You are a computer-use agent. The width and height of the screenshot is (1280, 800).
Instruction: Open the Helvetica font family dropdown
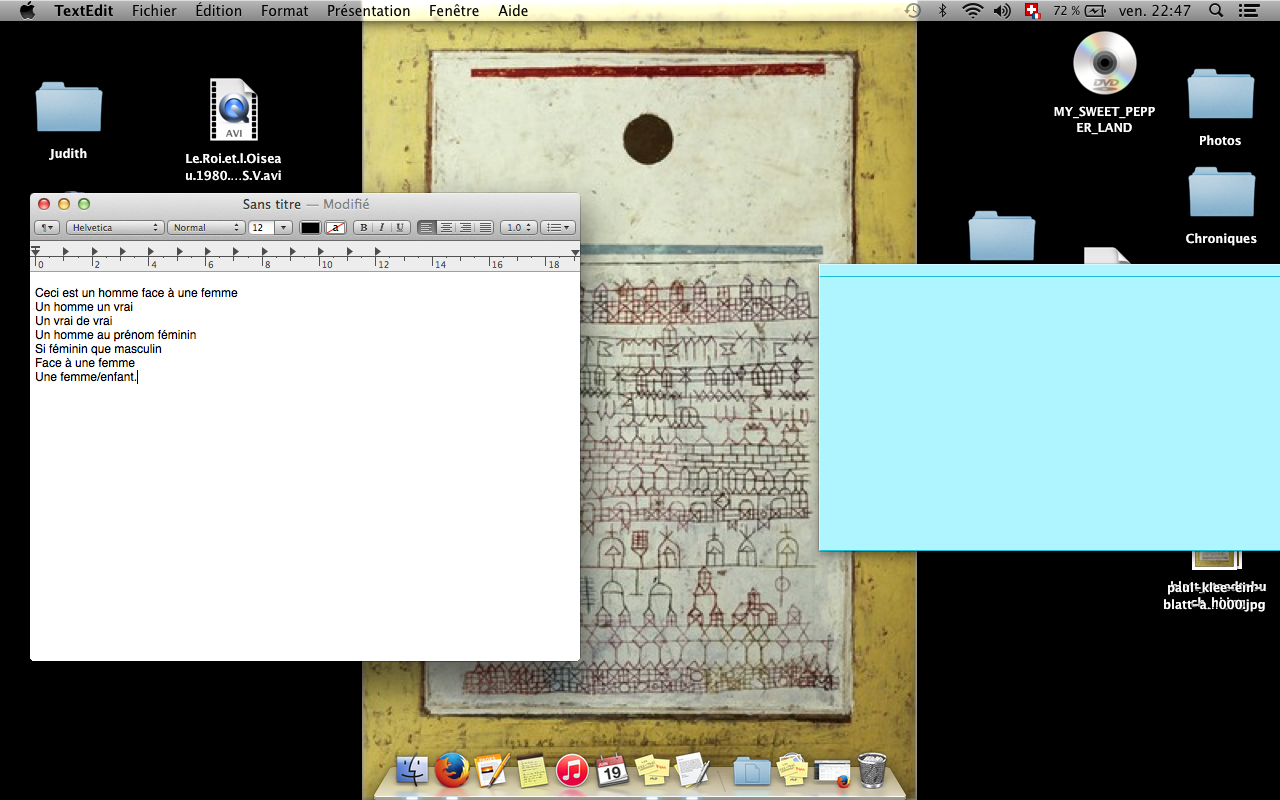[x=115, y=228]
